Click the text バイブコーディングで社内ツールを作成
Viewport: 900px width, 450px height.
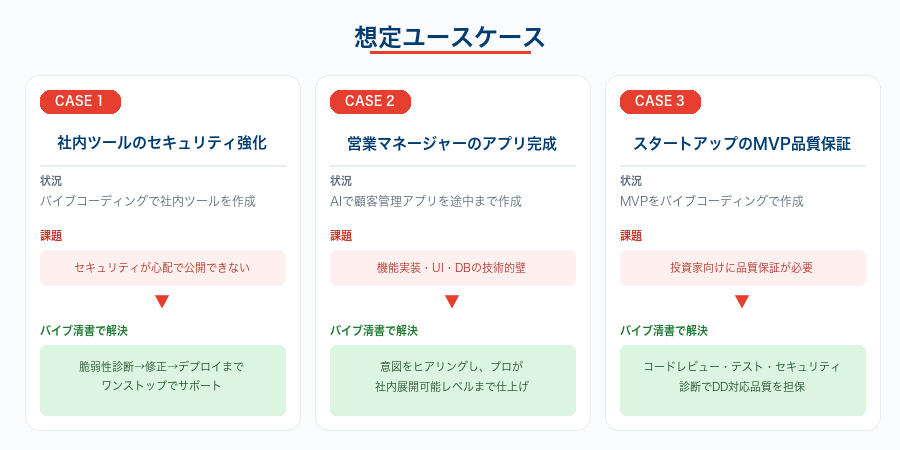pyautogui.click(x=148, y=201)
